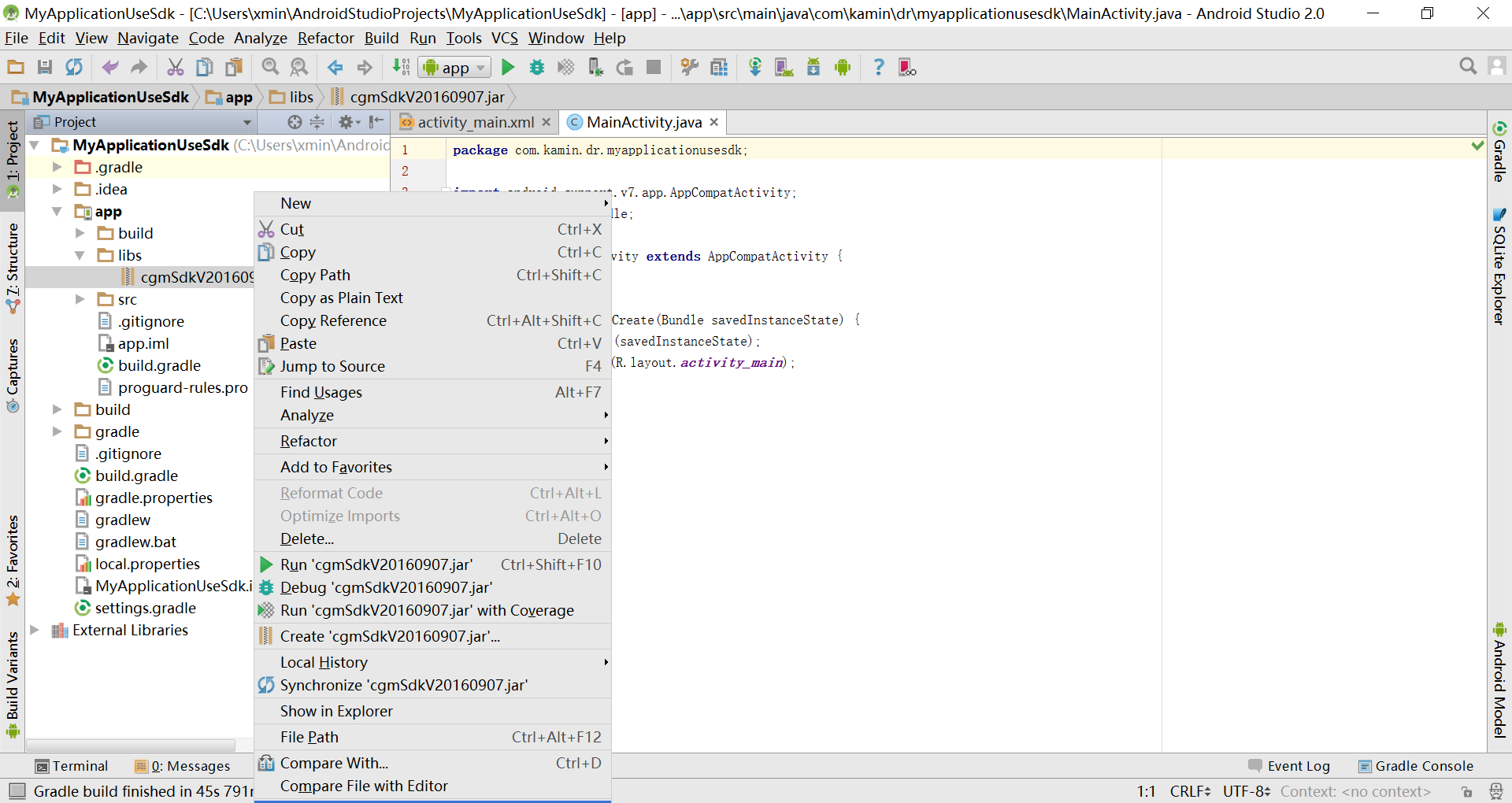
Task: Open the Event Log tool window
Action: (x=1289, y=766)
